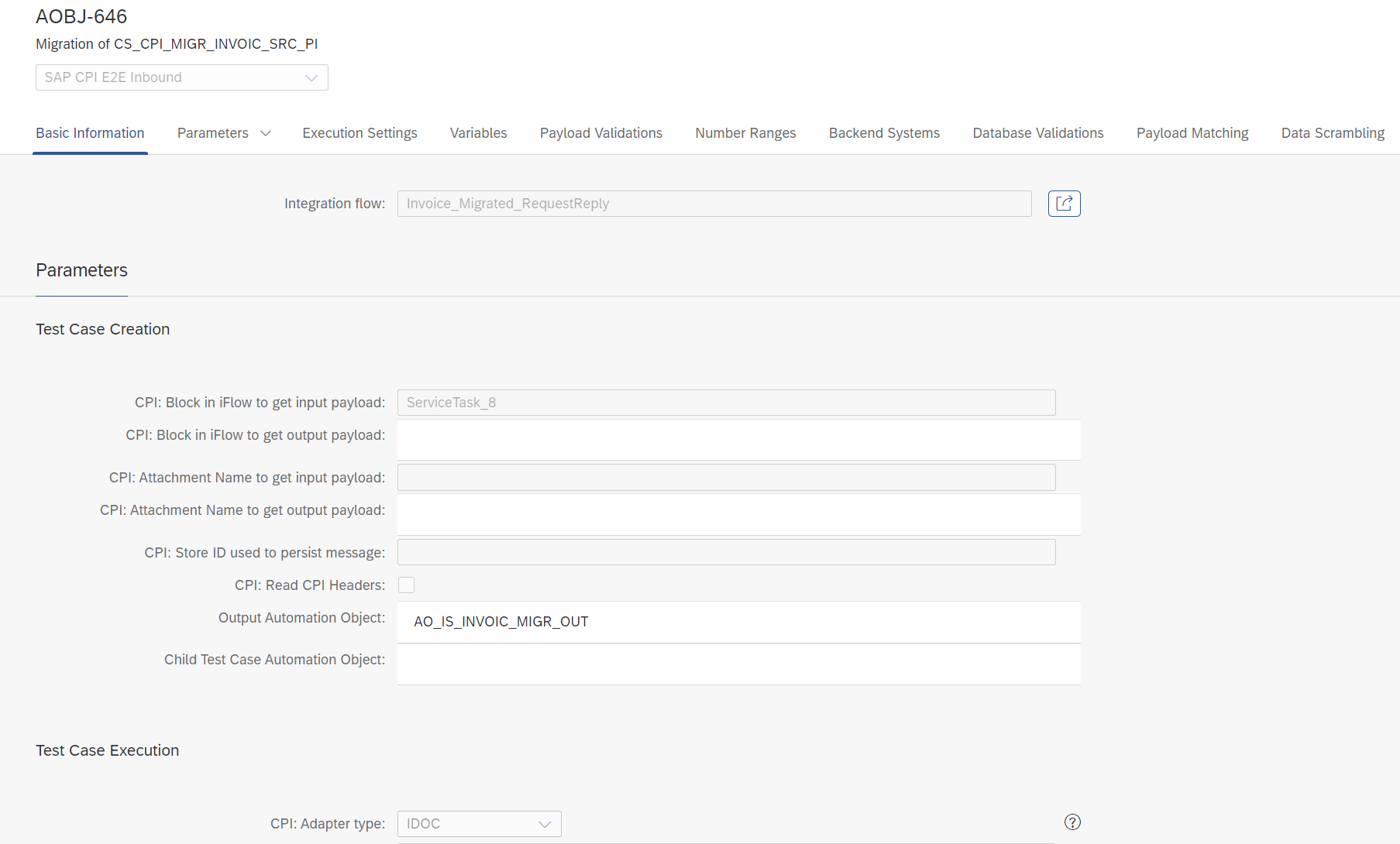This screenshot has width=1400, height=844.
Task: Click the Integration flow input field
Action: (x=714, y=204)
